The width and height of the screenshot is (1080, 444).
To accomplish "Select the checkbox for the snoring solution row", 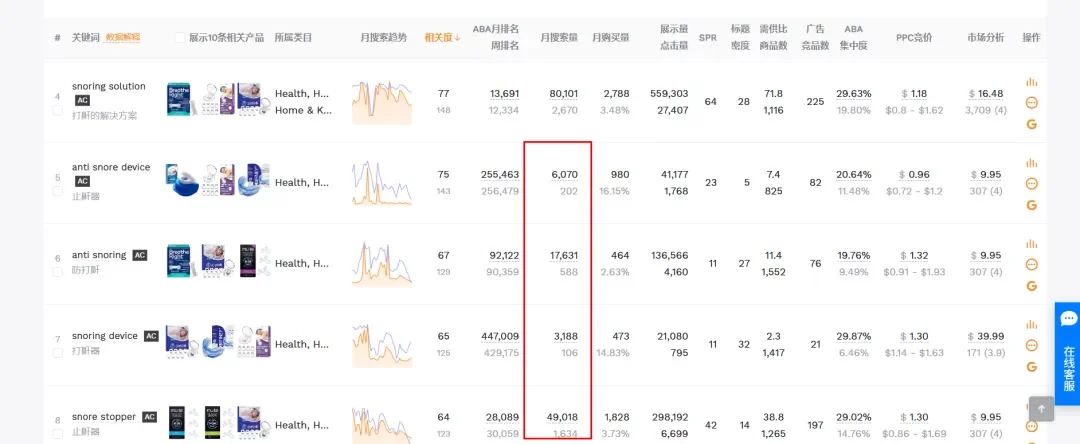I will [x=58, y=110].
